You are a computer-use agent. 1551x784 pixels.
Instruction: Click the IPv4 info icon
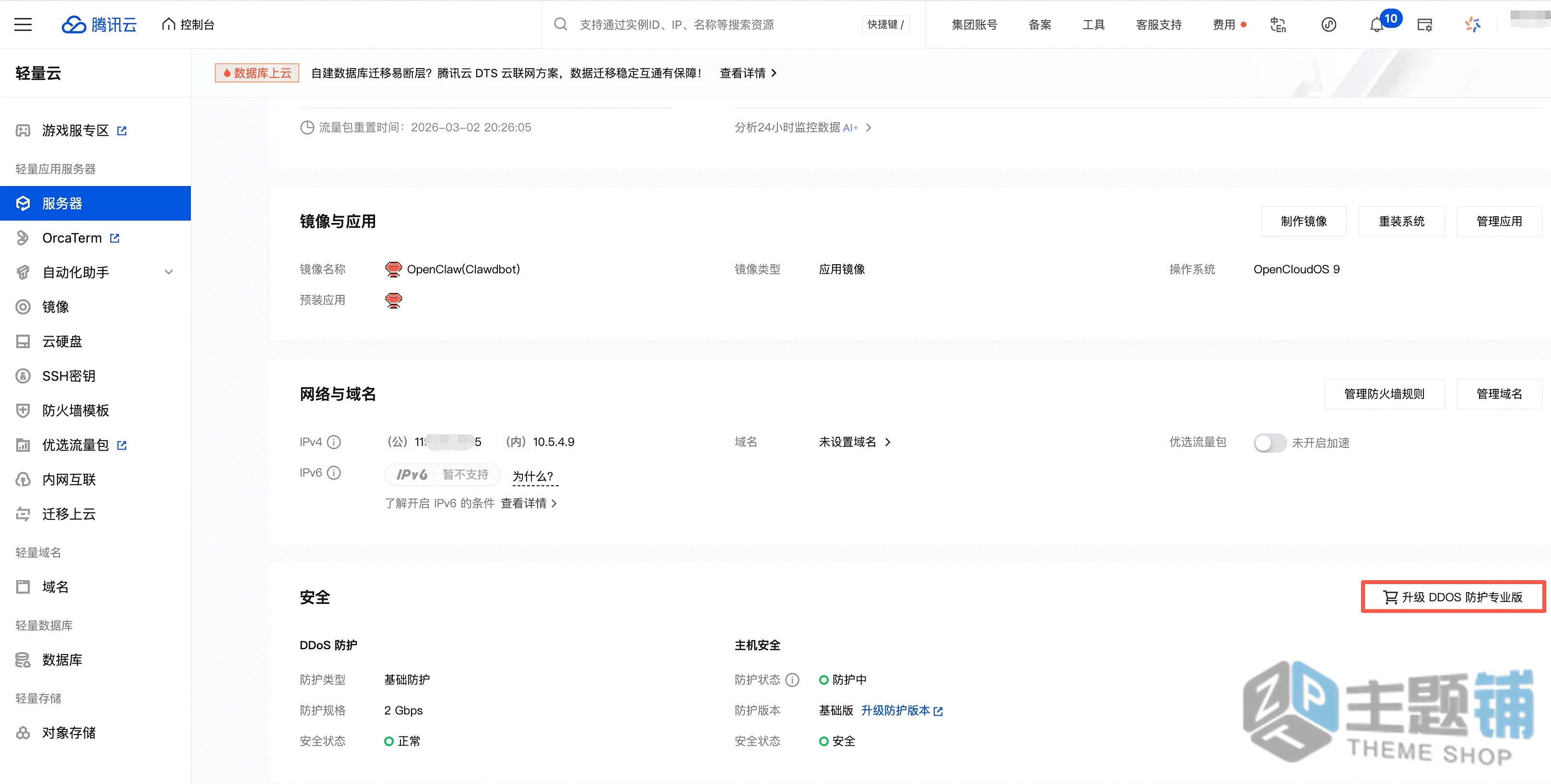[334, 442]
